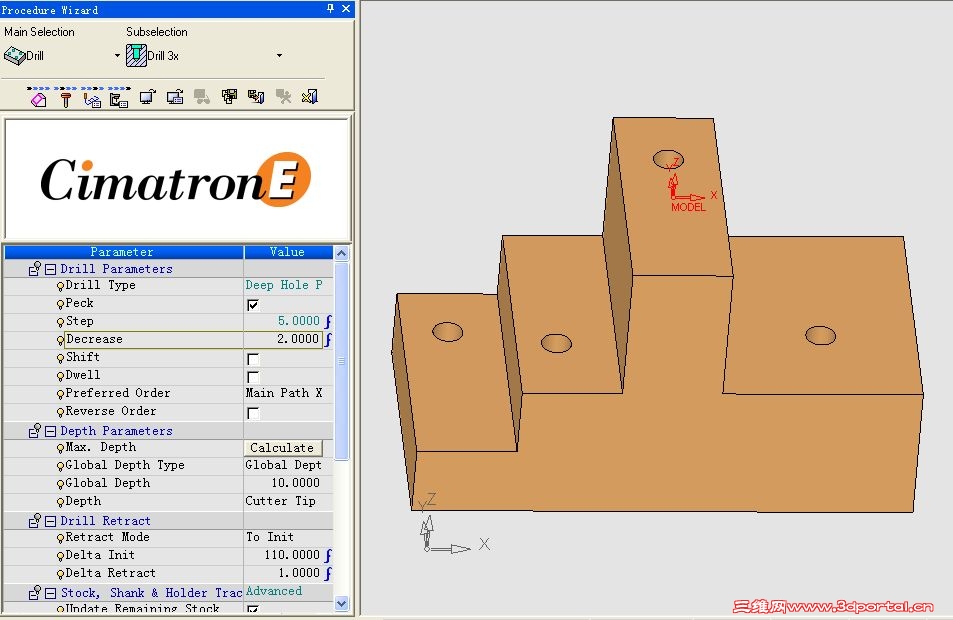The height and width of the screenshot is (620, 953).
Task: Edit the Step value 5.0000
Action: tap(284, 321)
